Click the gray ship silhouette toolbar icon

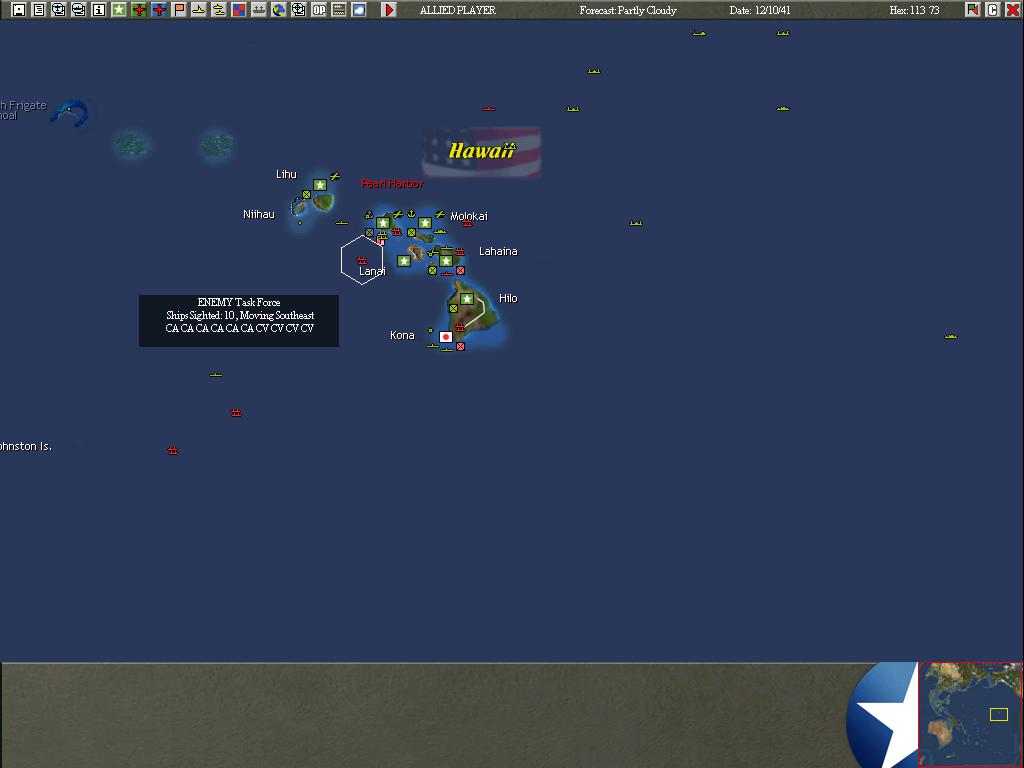(259, 10)
